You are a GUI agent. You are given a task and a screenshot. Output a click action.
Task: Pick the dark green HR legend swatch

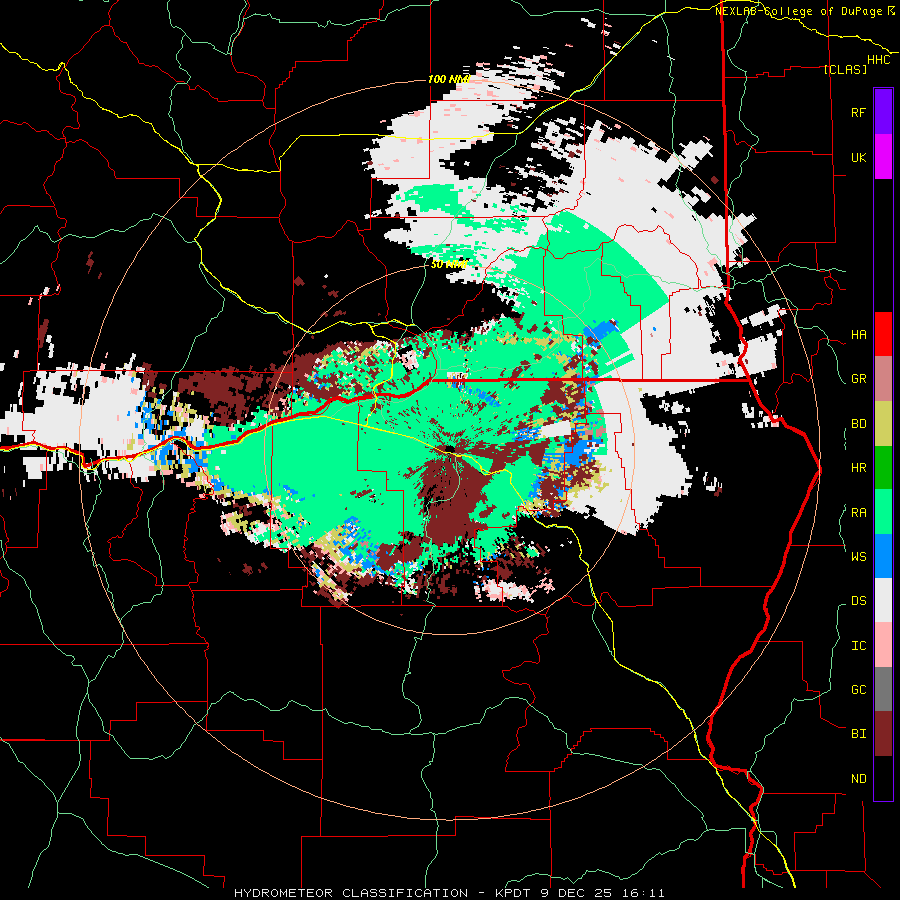883,467
